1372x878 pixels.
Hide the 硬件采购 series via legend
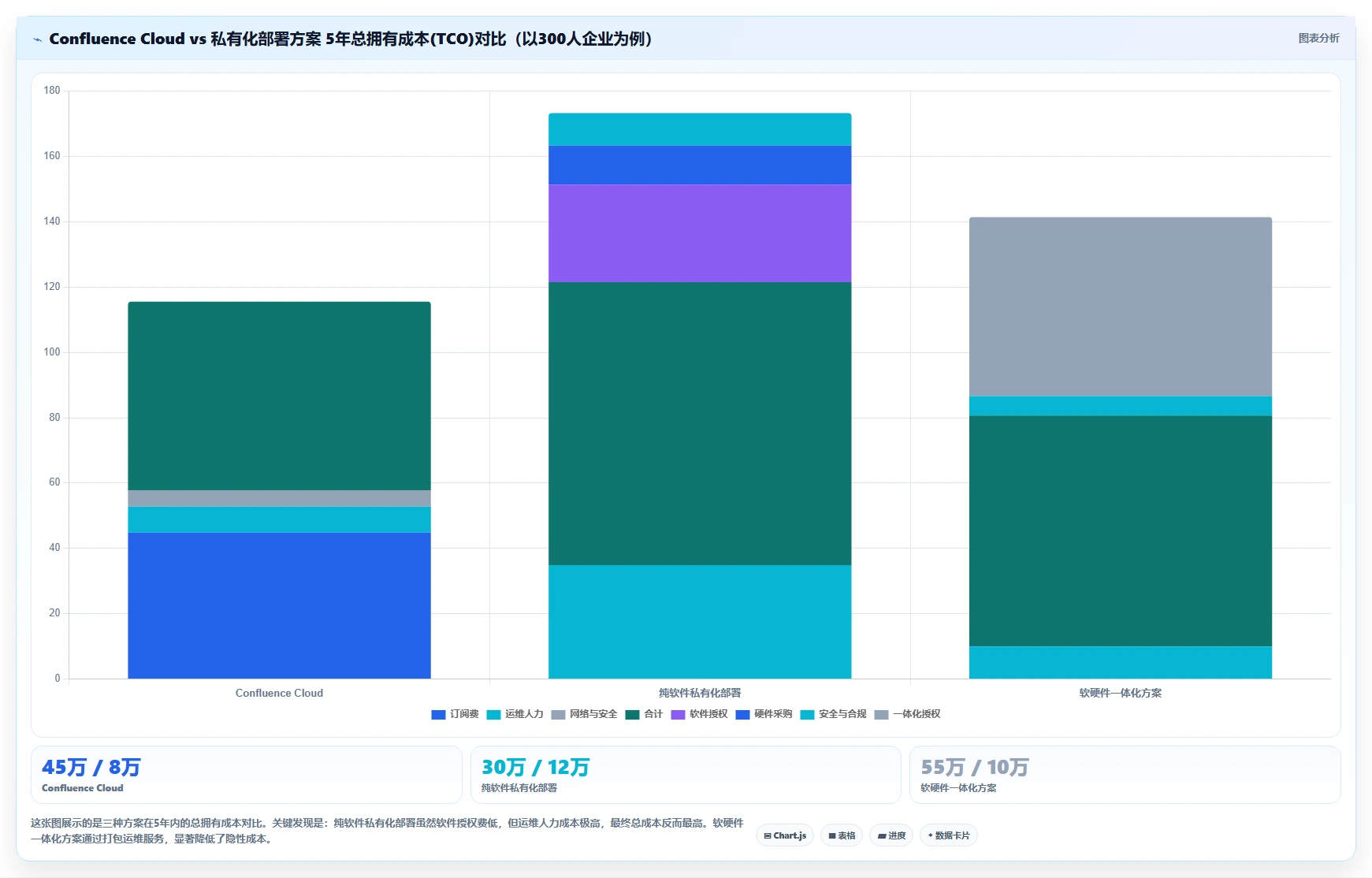[x=764, y=714]
